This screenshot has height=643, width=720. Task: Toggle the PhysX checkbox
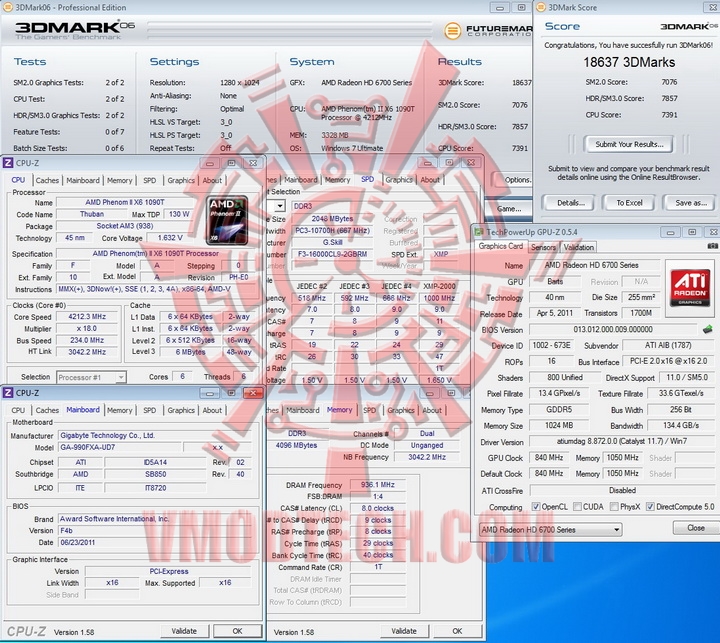614,507
